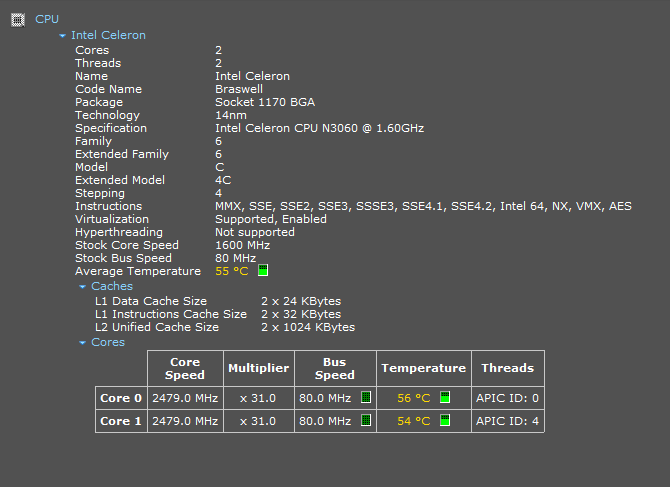The height and width of the screenshot is (487, 670).
Task: Click Supported, Enabled virtualization value
Action: (x=271, y=219)
